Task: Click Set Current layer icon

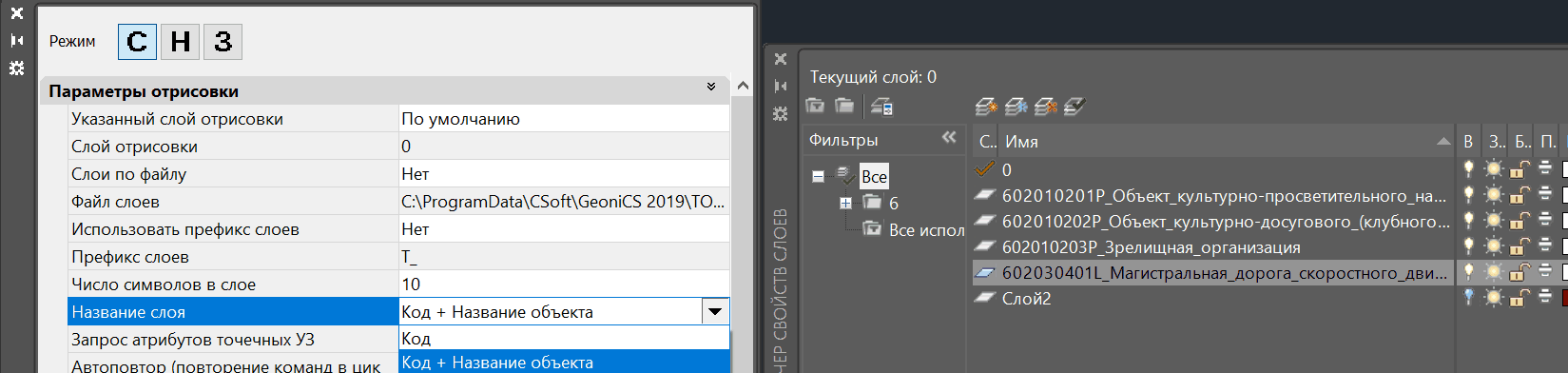Action: tap(1074, 107)
